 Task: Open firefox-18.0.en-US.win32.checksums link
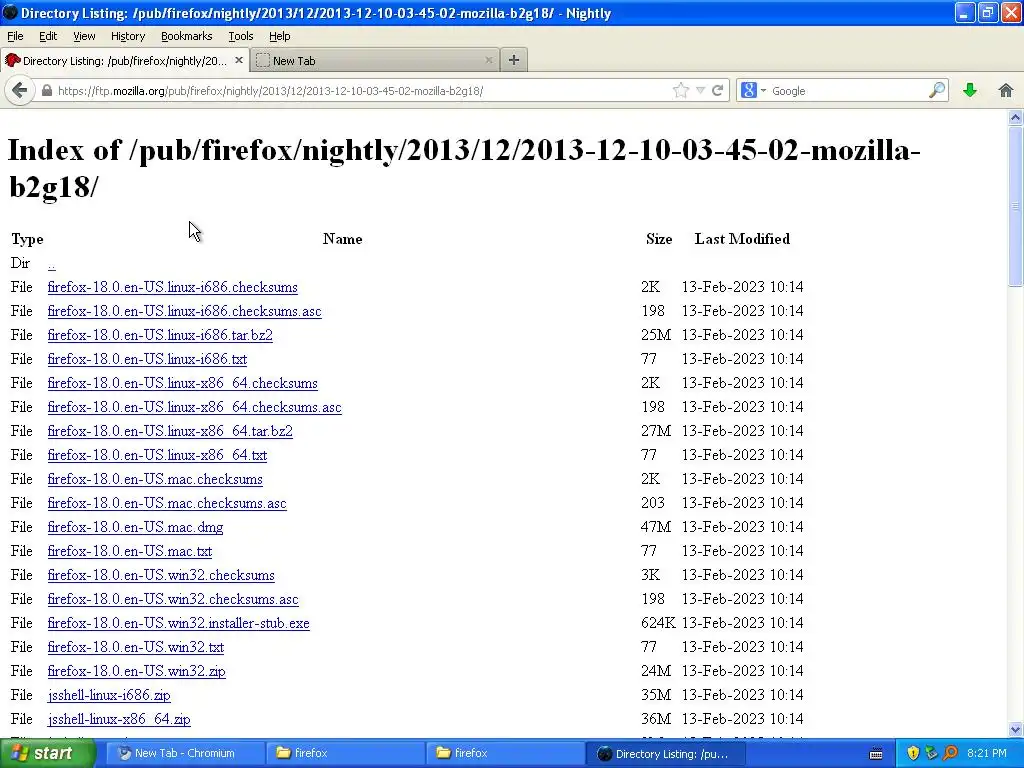point(161,575)
